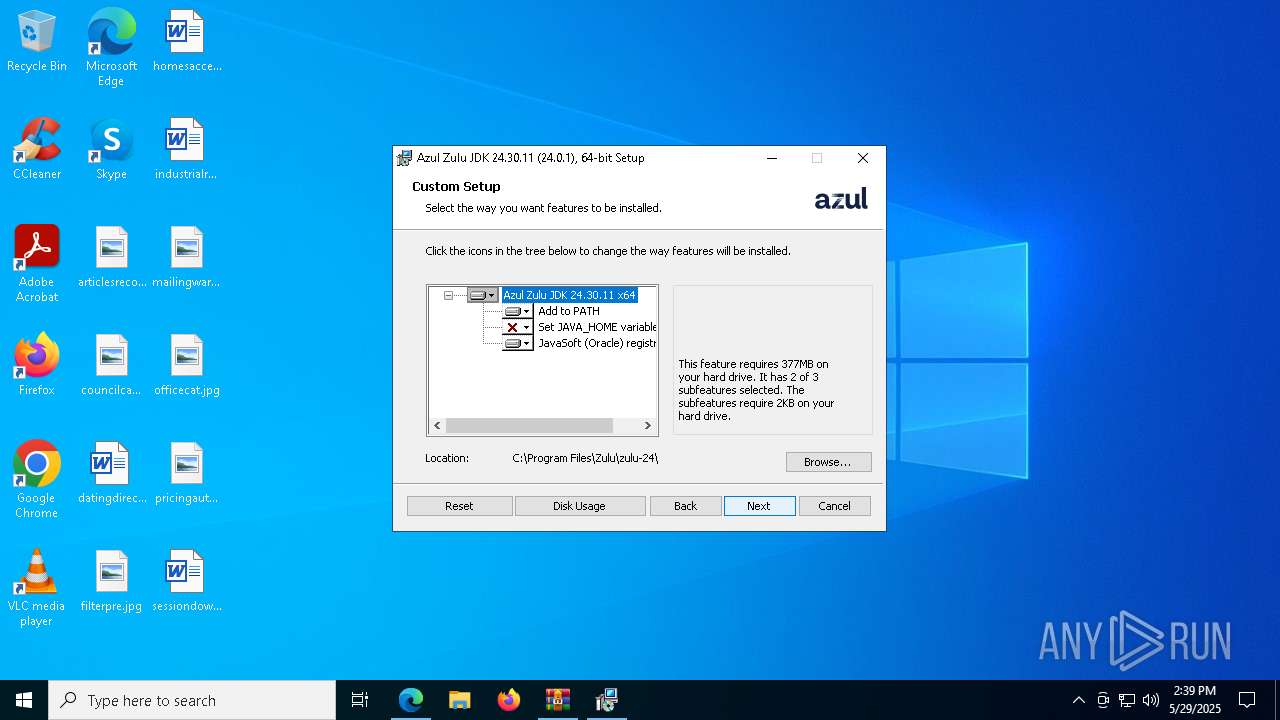Switch to installer taskbar icon

point(607,700)
